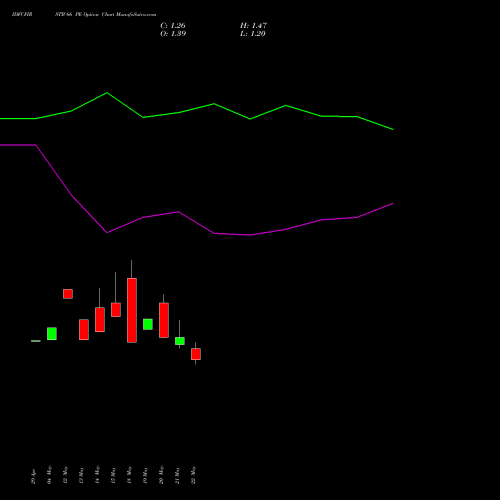Select the green candlestick for 04 May
The image size is (500, 500).
pos(52,334)
